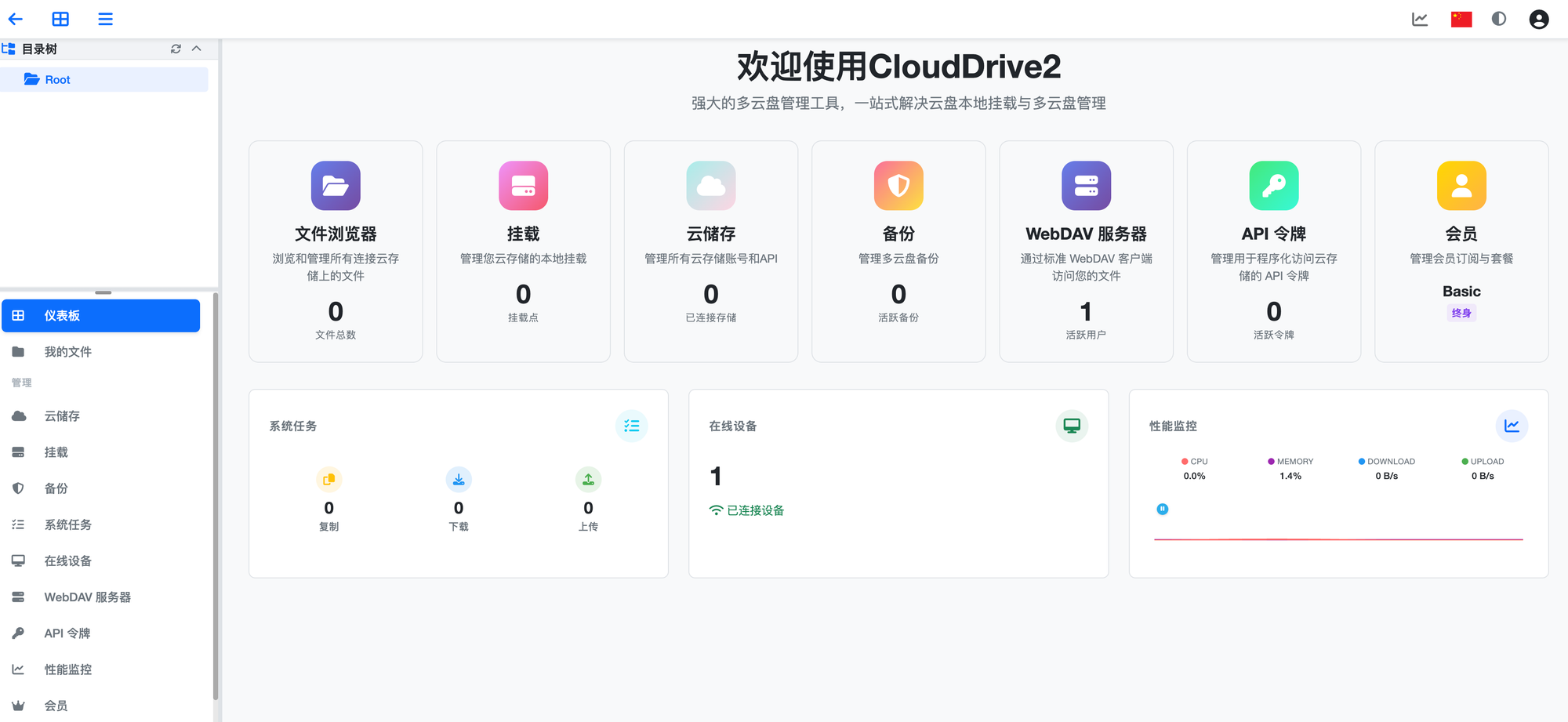Open the user account avatar menu
Image resolution: width=1568 pixels, height=722 pixels.
pyautogui.click(x=1538, y=19)
